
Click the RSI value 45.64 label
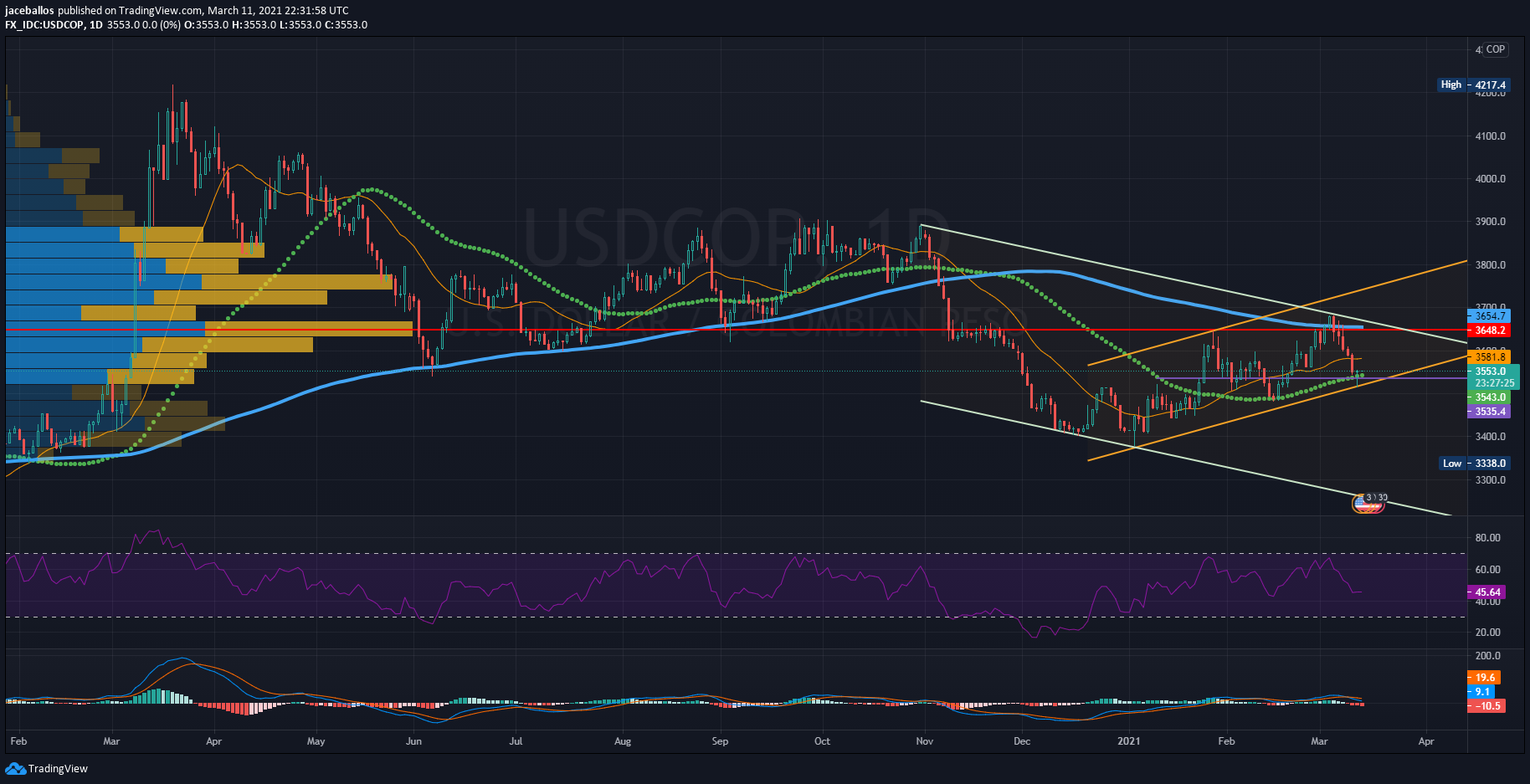[x=1487, y=592]
